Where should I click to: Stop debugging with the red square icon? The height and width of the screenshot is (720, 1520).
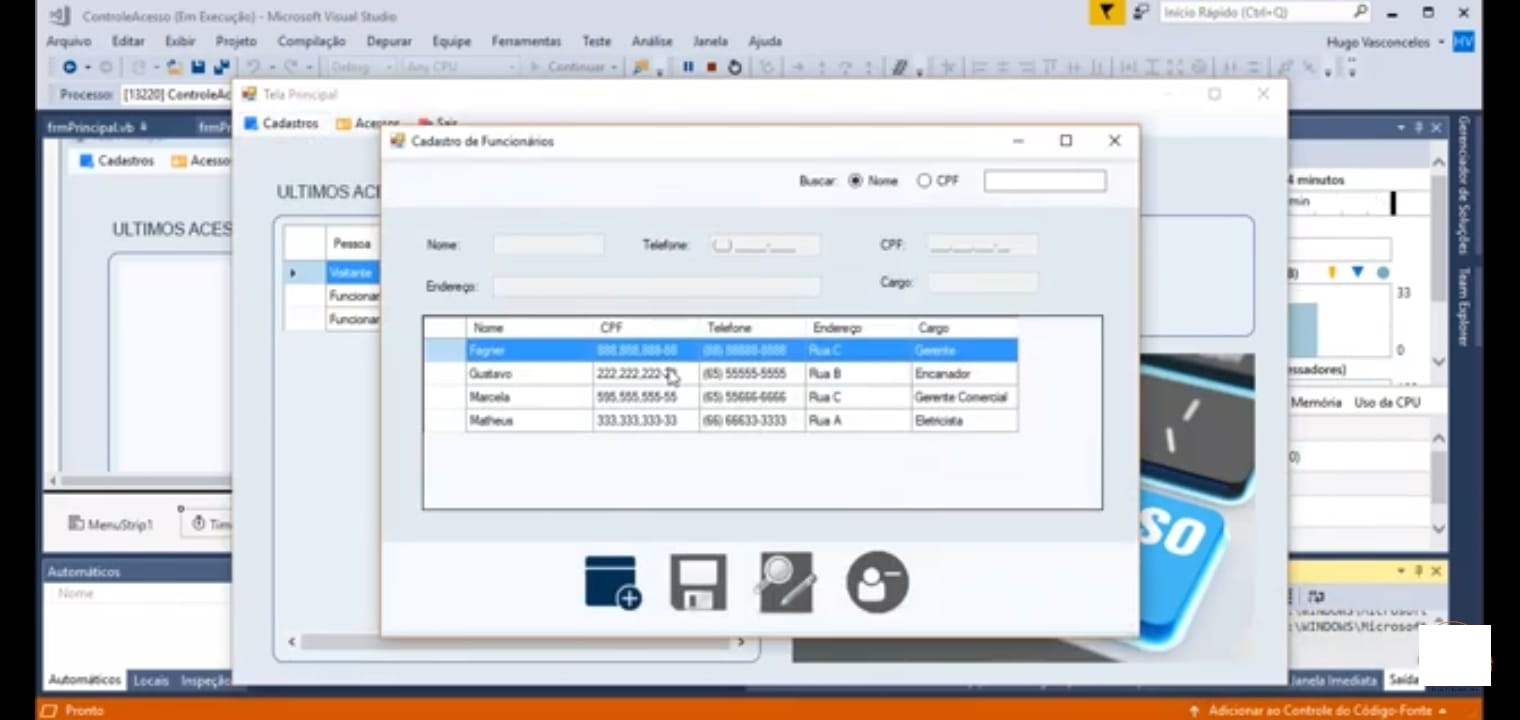(711, 67)
